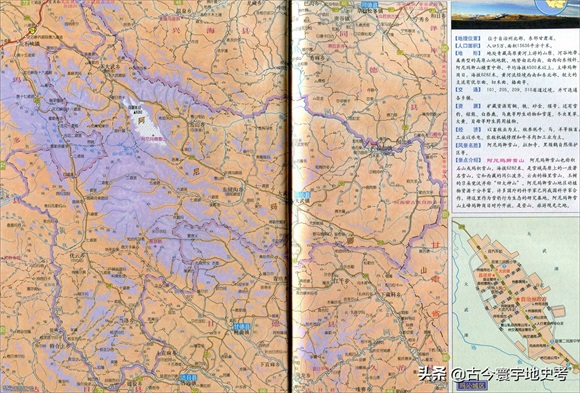Click the 【经 济】 heading
Viewport: 580px width, 393px height.
(468, 129)
